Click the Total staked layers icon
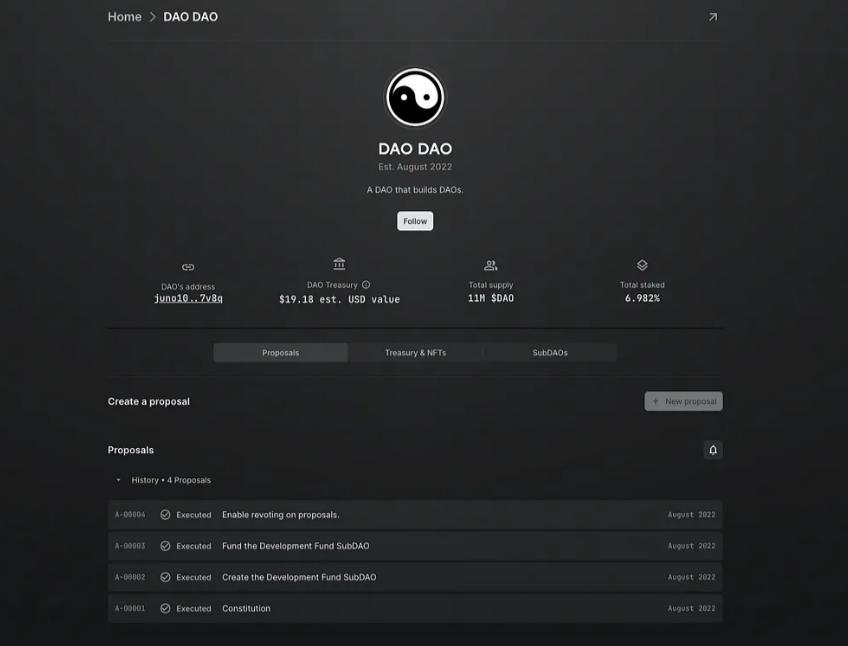This screenshot has width=848, height=646. (x=642, y=265)
